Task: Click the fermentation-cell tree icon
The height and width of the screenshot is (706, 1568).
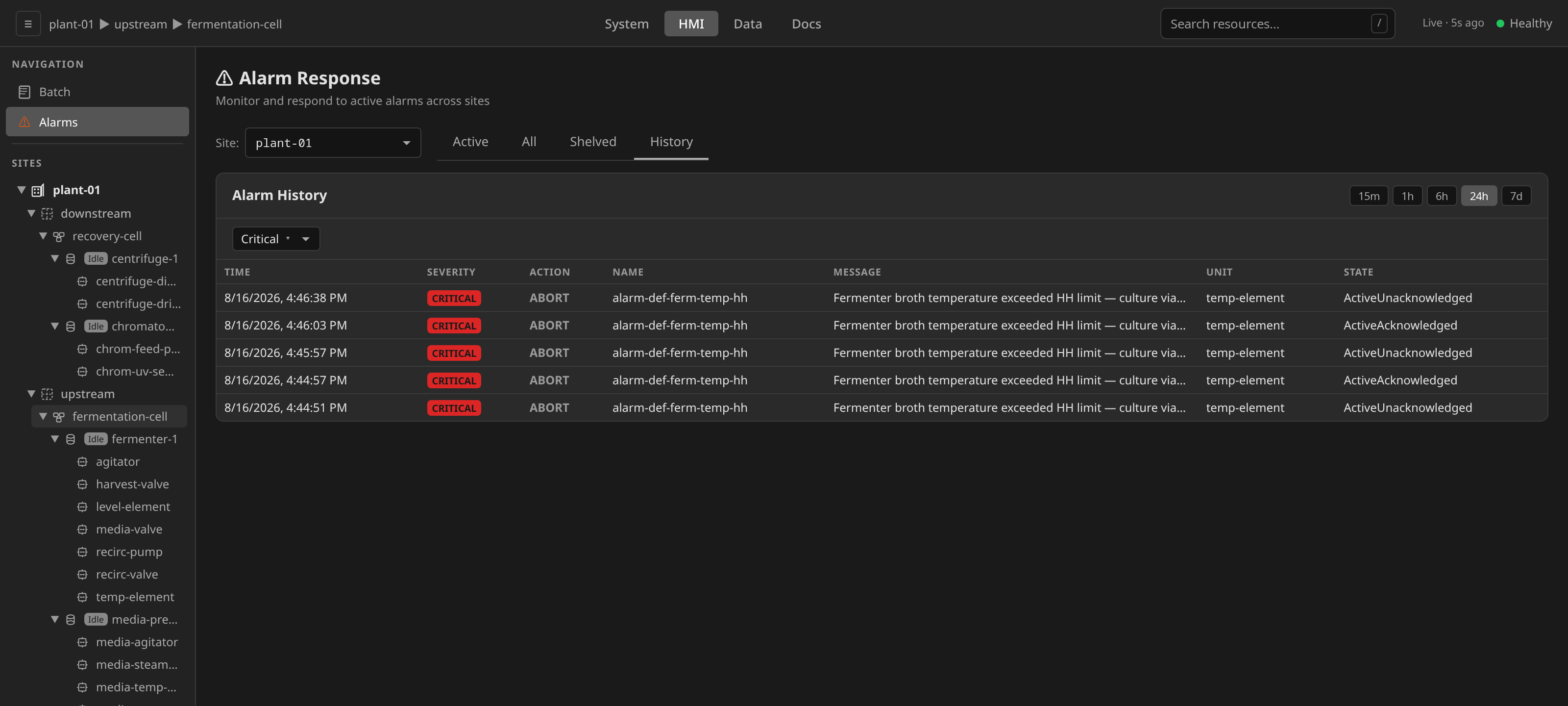Action: pyautogui.click(x=58, y=416)
